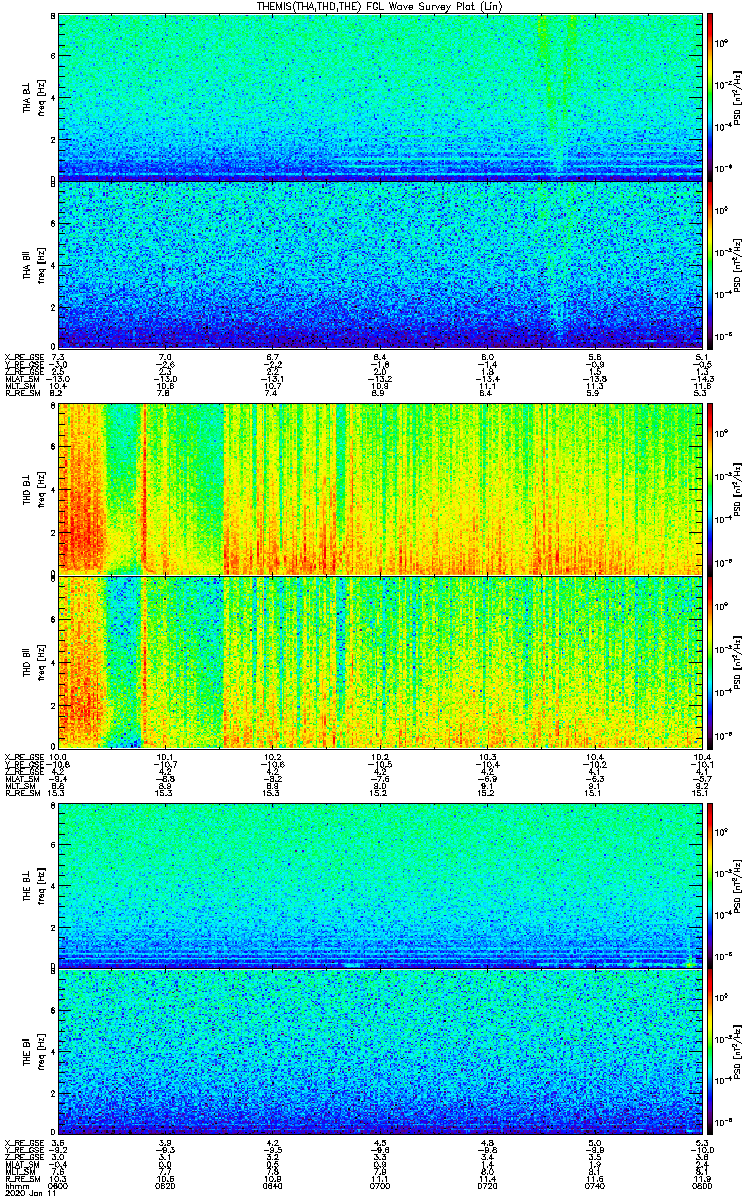Select the THE B-parallel spectrogram panel
The width and height of the screenshot is (750, 1200).
point(379,1052)
